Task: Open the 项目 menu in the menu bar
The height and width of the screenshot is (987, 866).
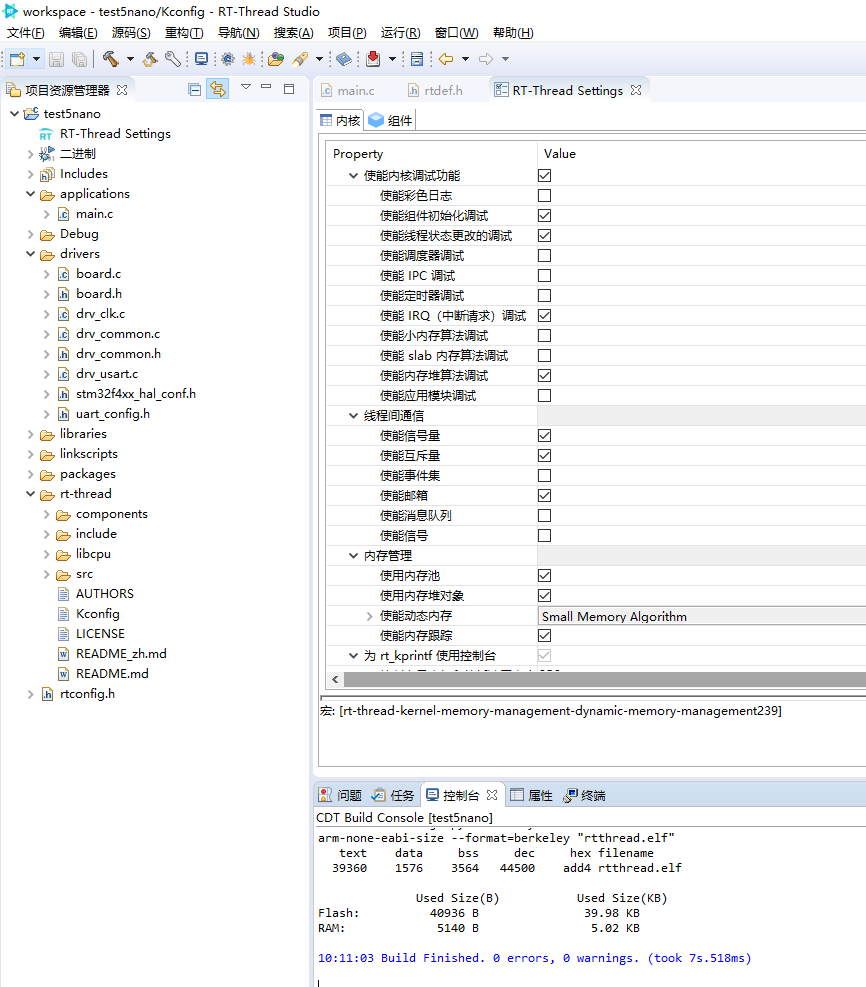Action: (346, 32)
